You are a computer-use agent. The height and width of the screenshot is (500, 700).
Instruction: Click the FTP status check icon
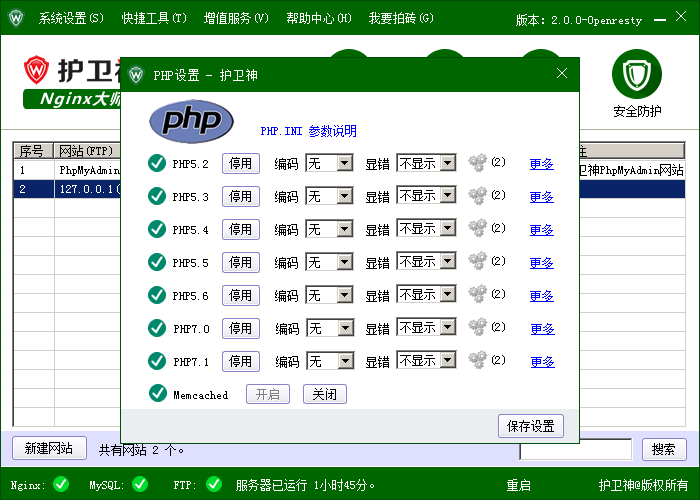[x=214, y=484]
